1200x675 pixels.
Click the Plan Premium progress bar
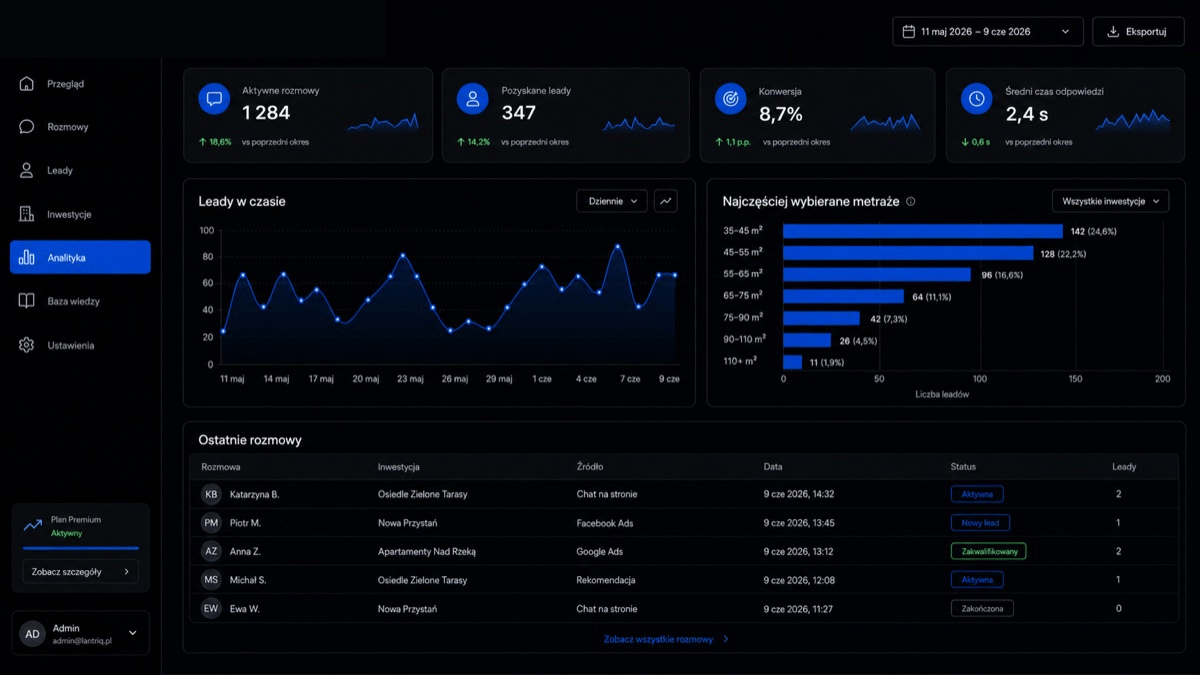[80, 548]
